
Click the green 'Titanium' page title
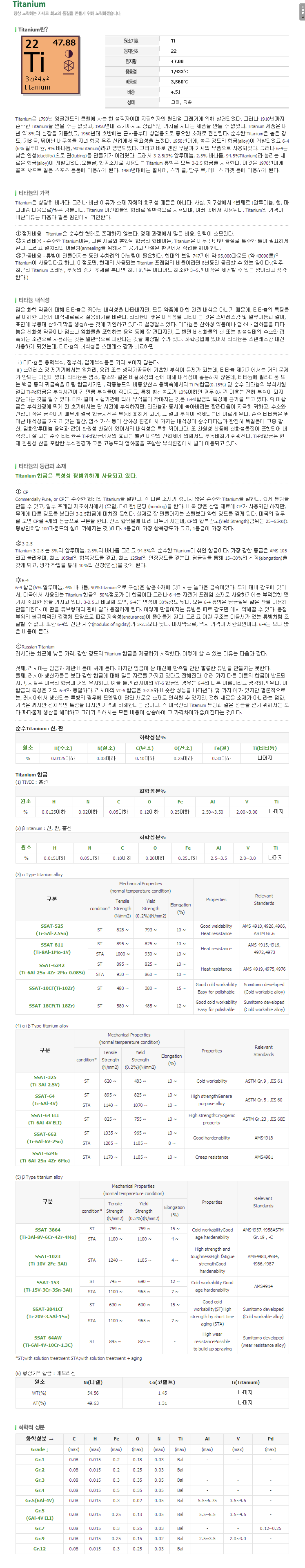point(29,4)
